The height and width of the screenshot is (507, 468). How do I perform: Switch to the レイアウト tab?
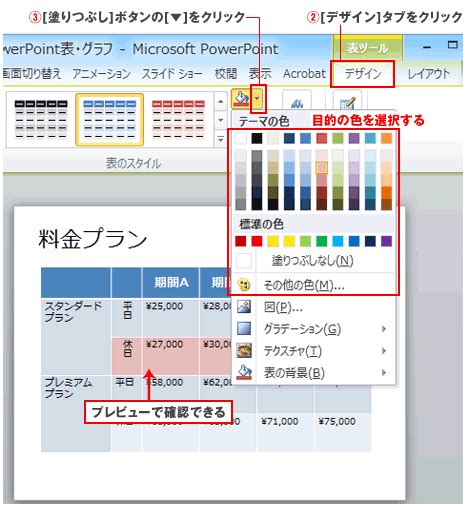429,74
